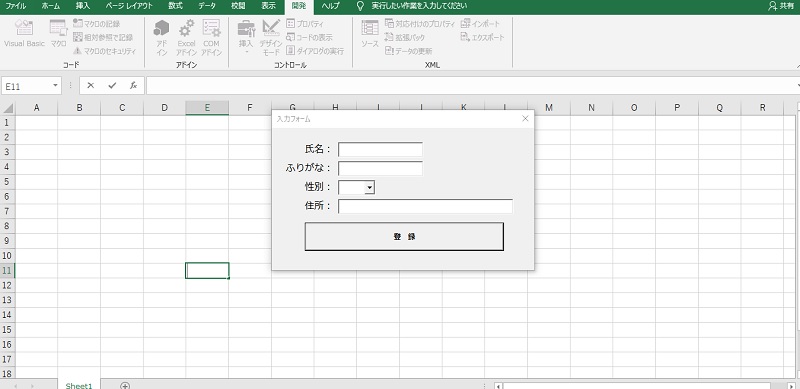This screenshot has height=389, width=800.
Task: Open the Visual Basic editor
Action: coord(24,34)
